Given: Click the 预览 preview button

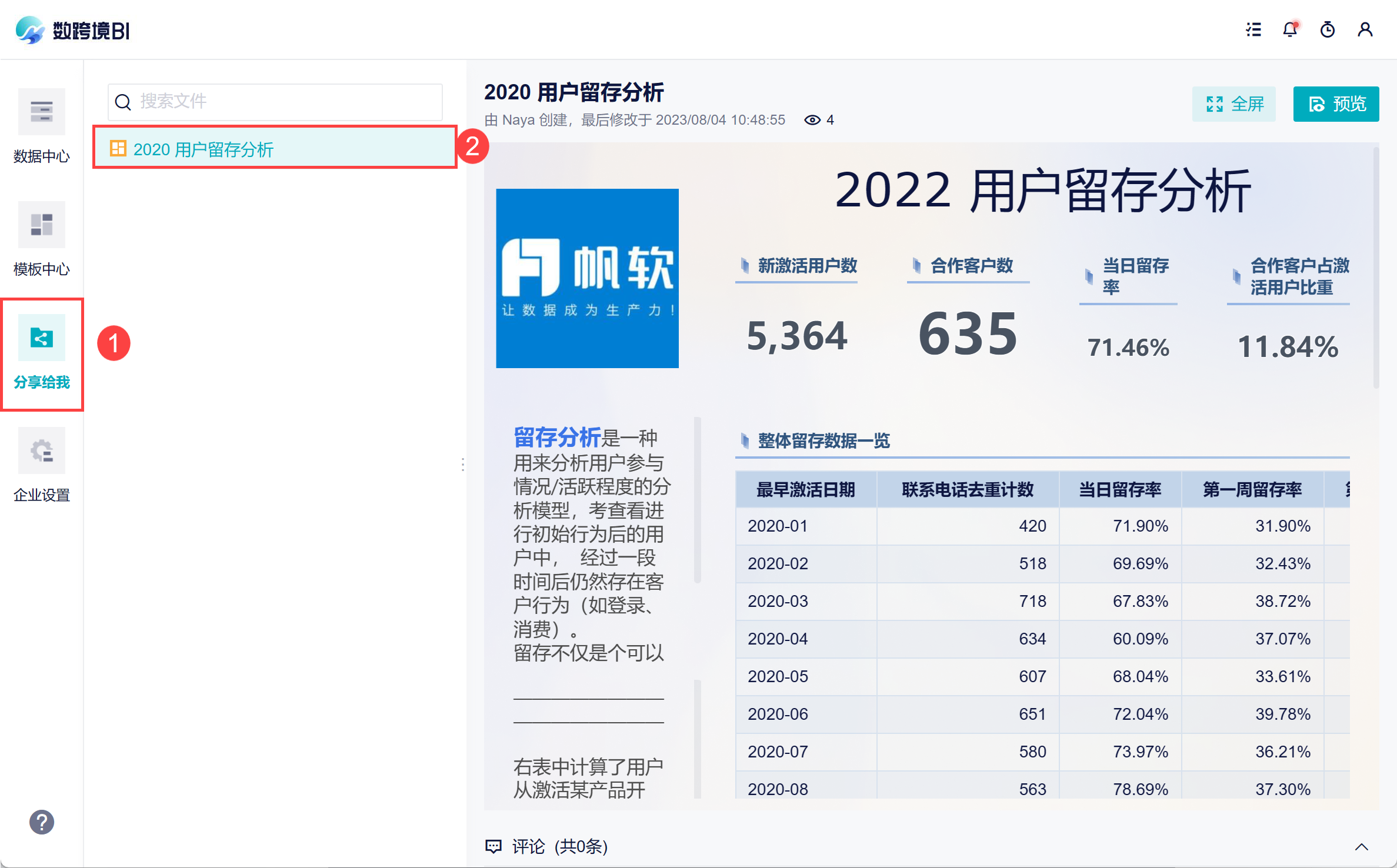Looking at the screenshot, I should (1335, 104).
